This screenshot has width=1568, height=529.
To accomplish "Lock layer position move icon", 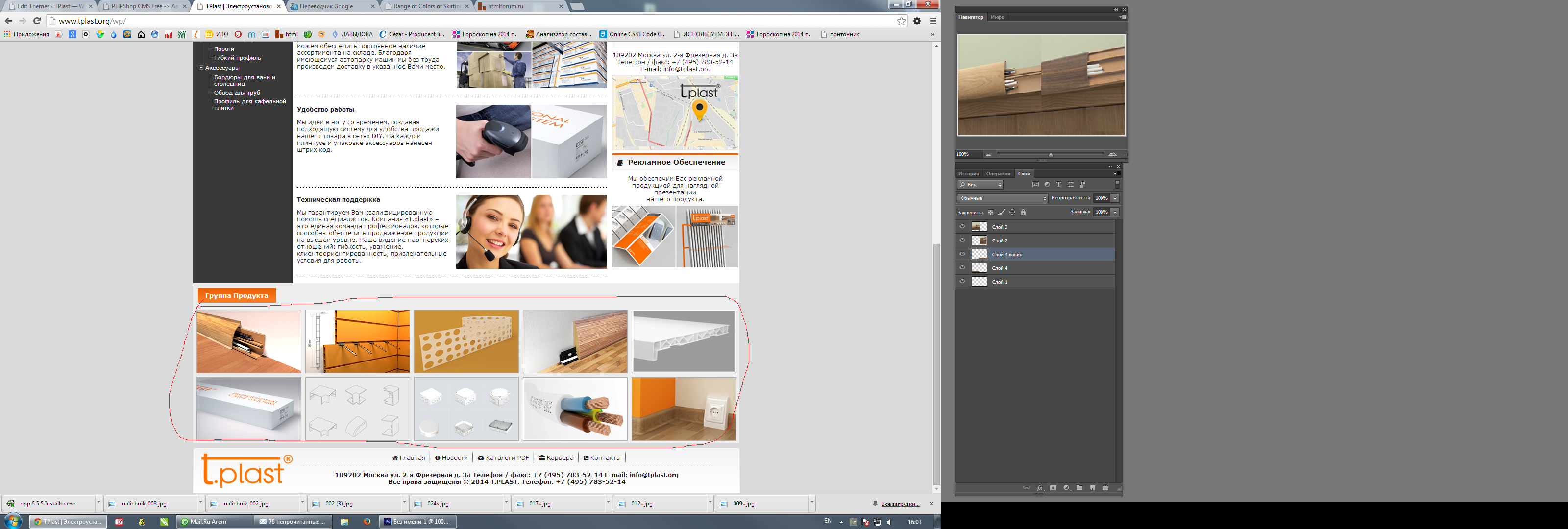I will (x=1012, y=213).
